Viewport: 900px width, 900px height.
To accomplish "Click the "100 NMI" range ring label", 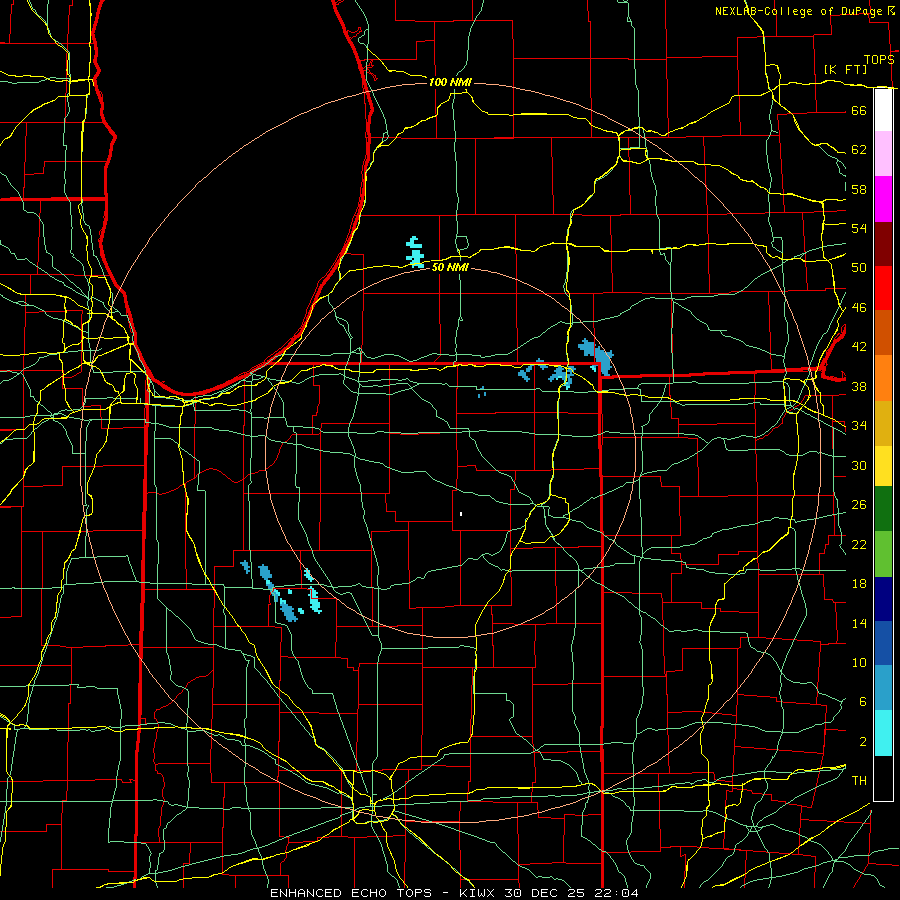I will click(450, 82).
